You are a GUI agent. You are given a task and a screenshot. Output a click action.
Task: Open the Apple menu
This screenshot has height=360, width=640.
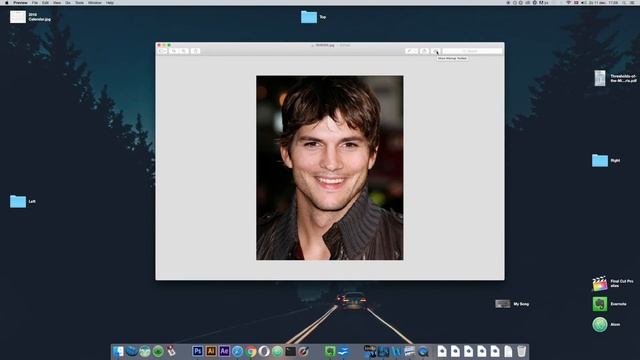click(7, 2)
